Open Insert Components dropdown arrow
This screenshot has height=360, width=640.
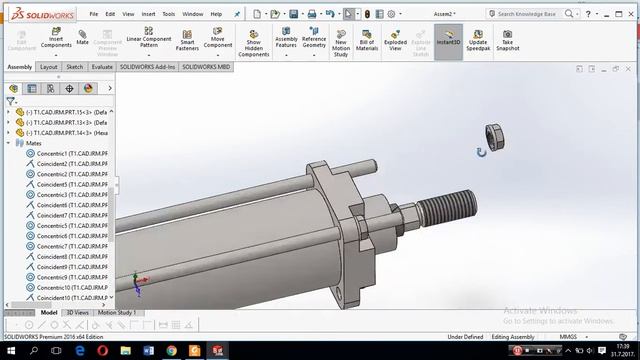point(56,55)
